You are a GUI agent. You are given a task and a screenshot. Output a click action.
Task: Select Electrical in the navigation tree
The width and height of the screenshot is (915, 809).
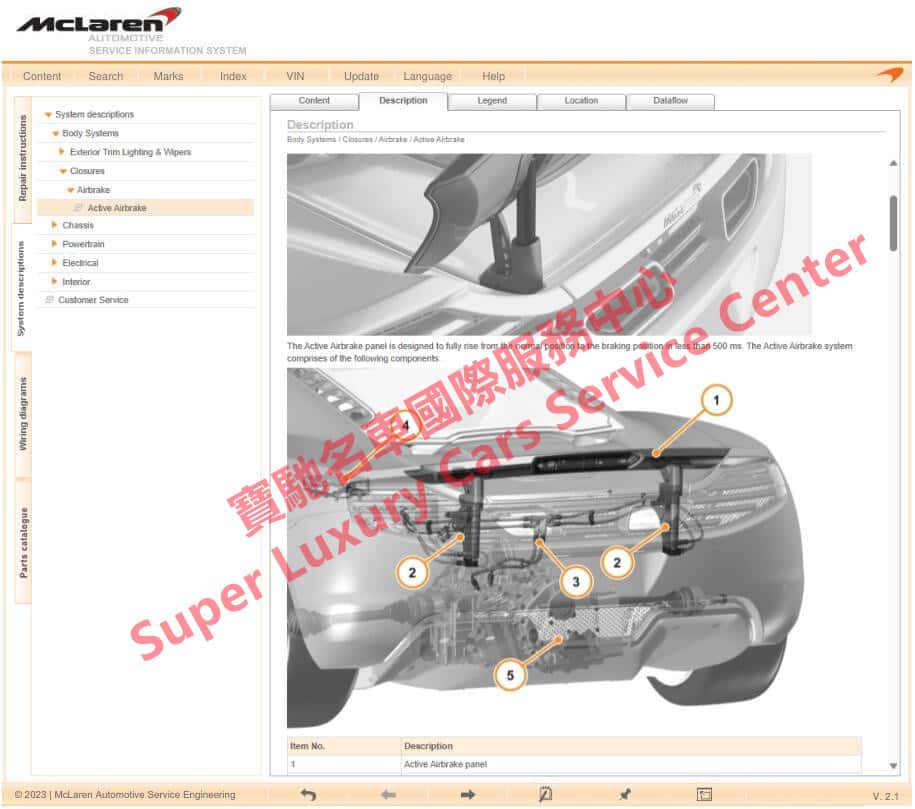(84, 262)
